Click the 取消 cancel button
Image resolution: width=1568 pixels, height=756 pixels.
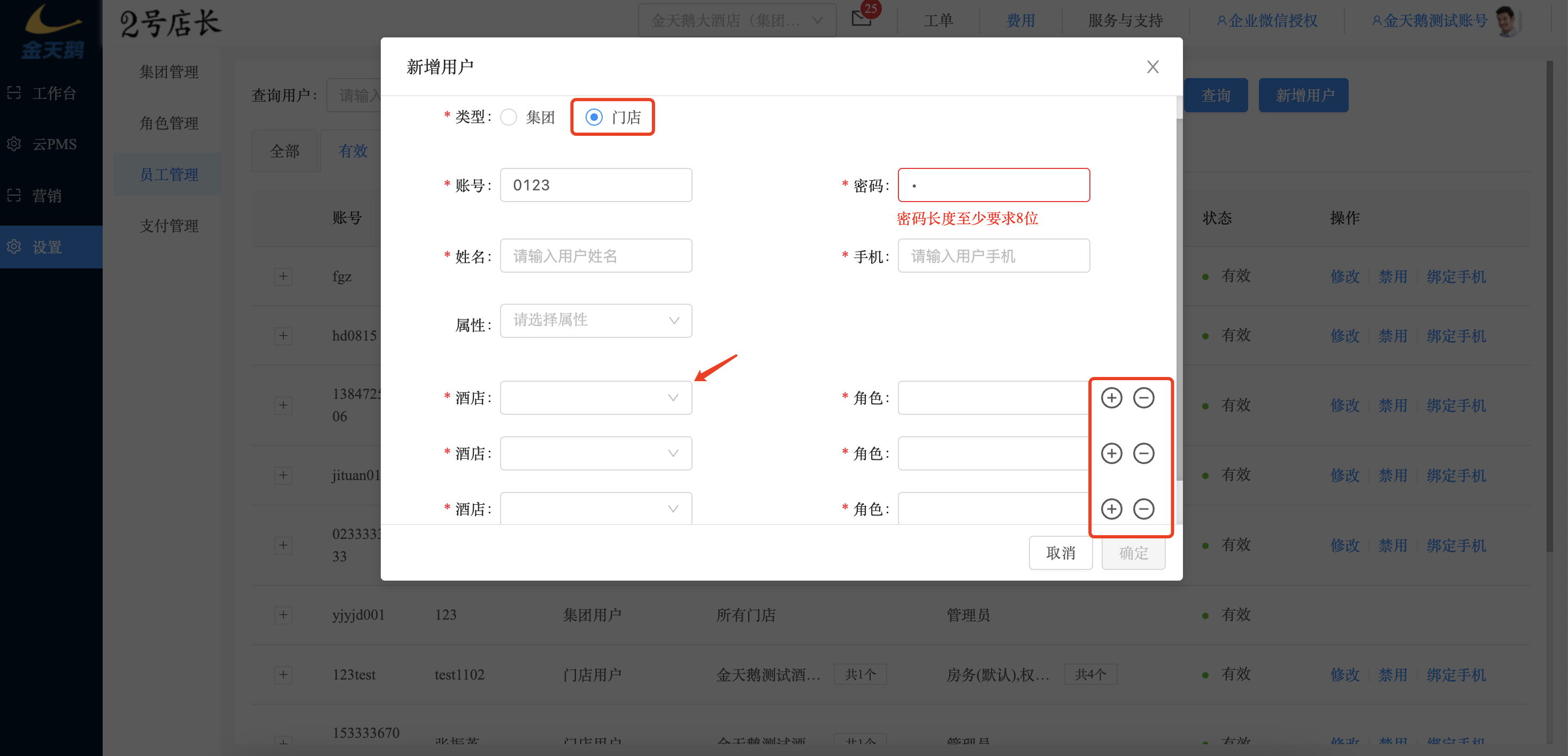coord(1060,553)
